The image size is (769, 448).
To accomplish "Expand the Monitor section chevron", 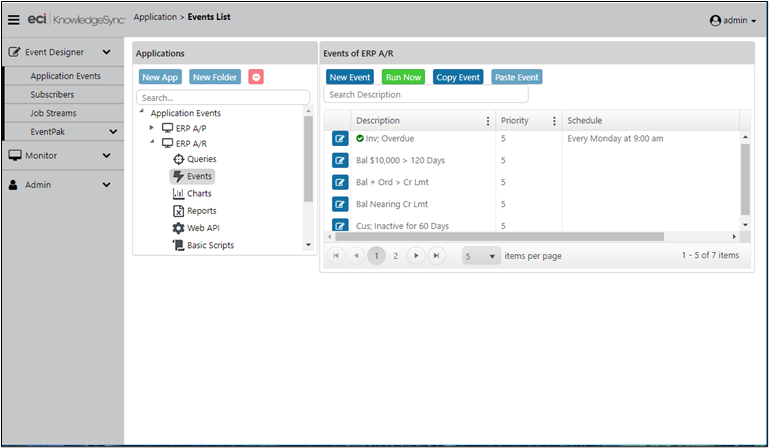I will (x=106, y=156).
